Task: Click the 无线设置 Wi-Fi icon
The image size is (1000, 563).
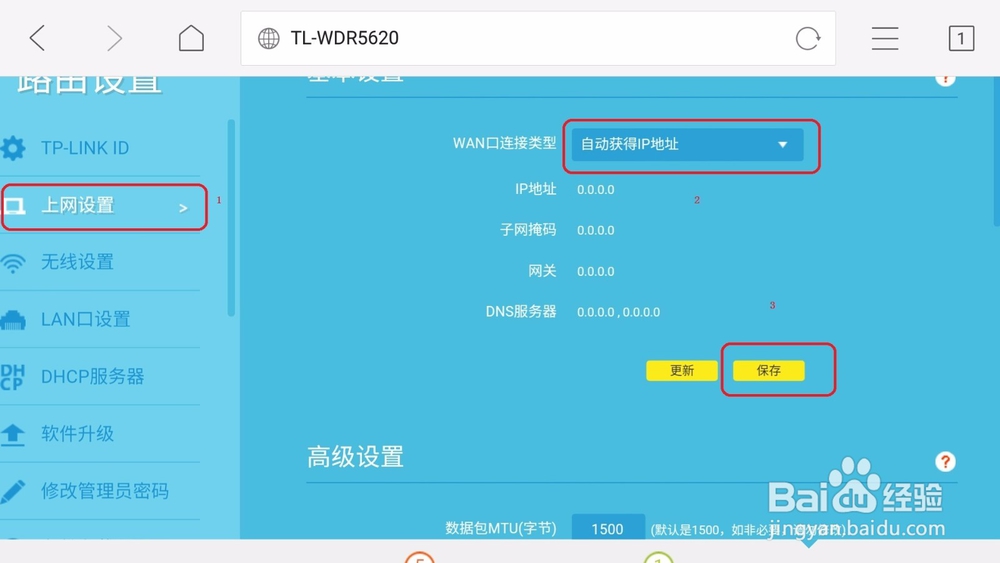Action: (x=13, y=263)
